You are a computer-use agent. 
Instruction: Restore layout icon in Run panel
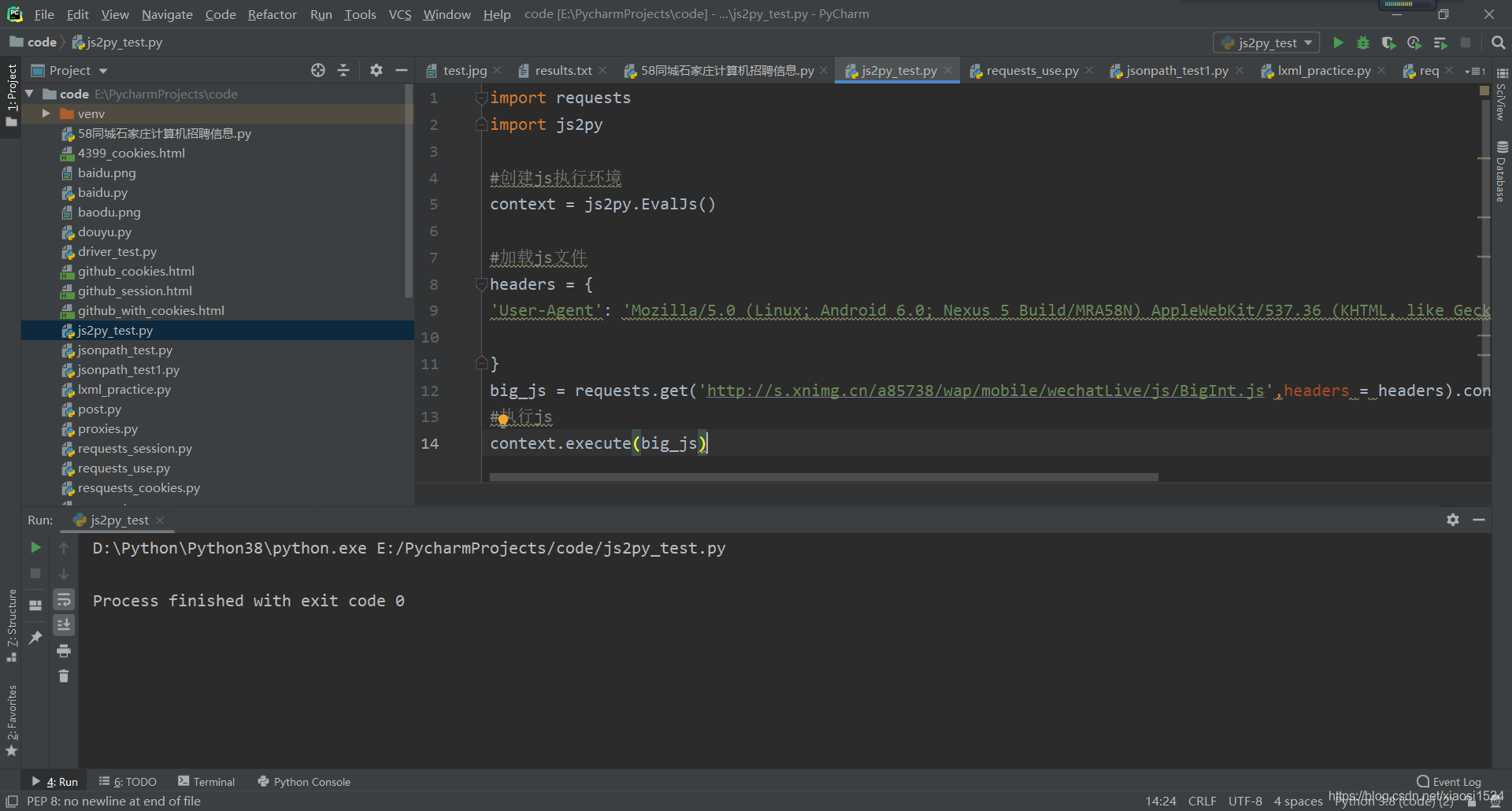(35, 605)
